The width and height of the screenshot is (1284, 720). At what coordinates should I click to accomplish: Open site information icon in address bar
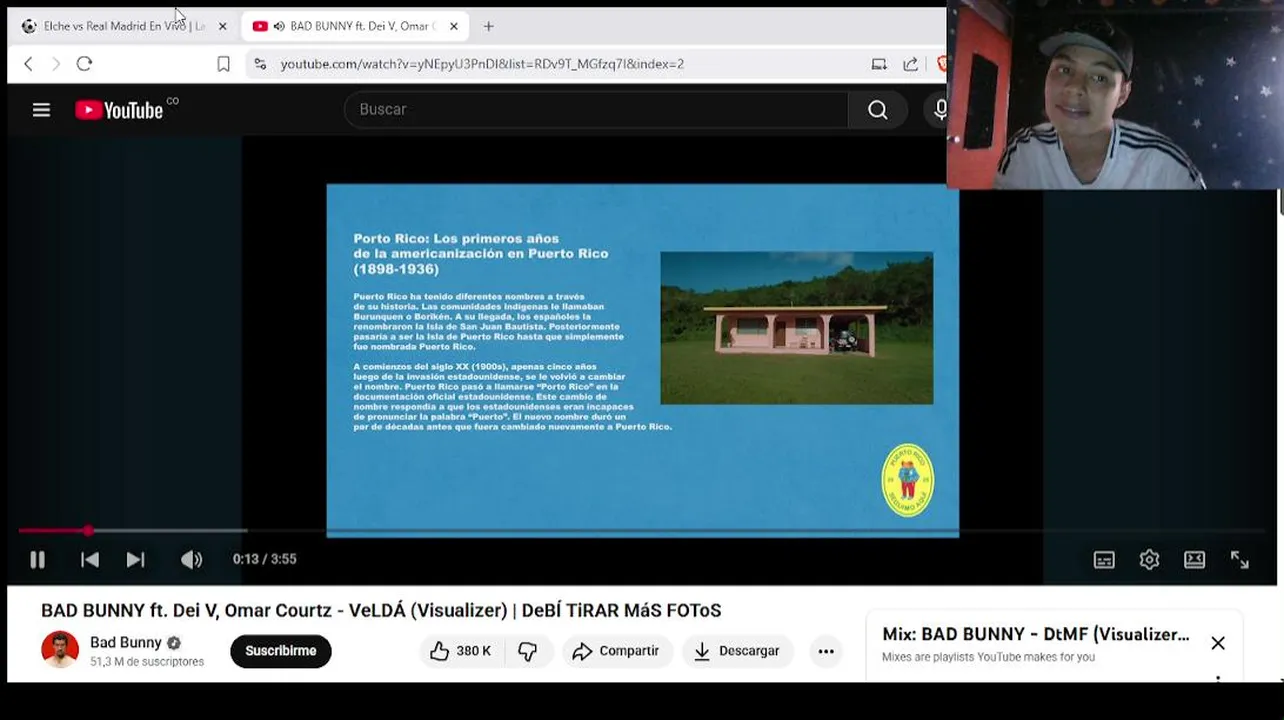tap(260, 64)
